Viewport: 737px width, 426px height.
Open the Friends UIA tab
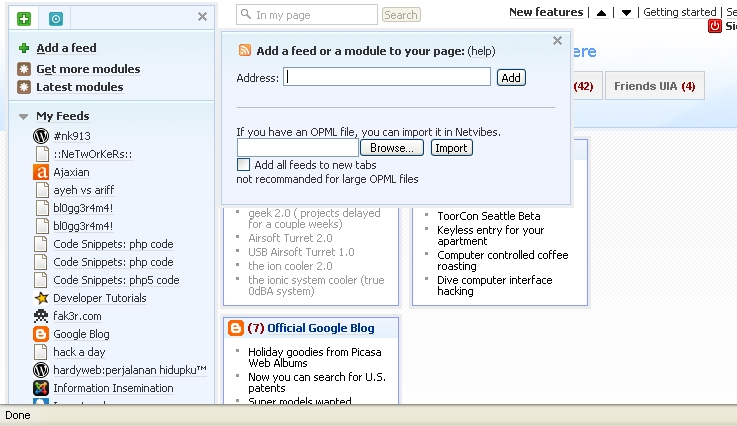tap(654, 86)
